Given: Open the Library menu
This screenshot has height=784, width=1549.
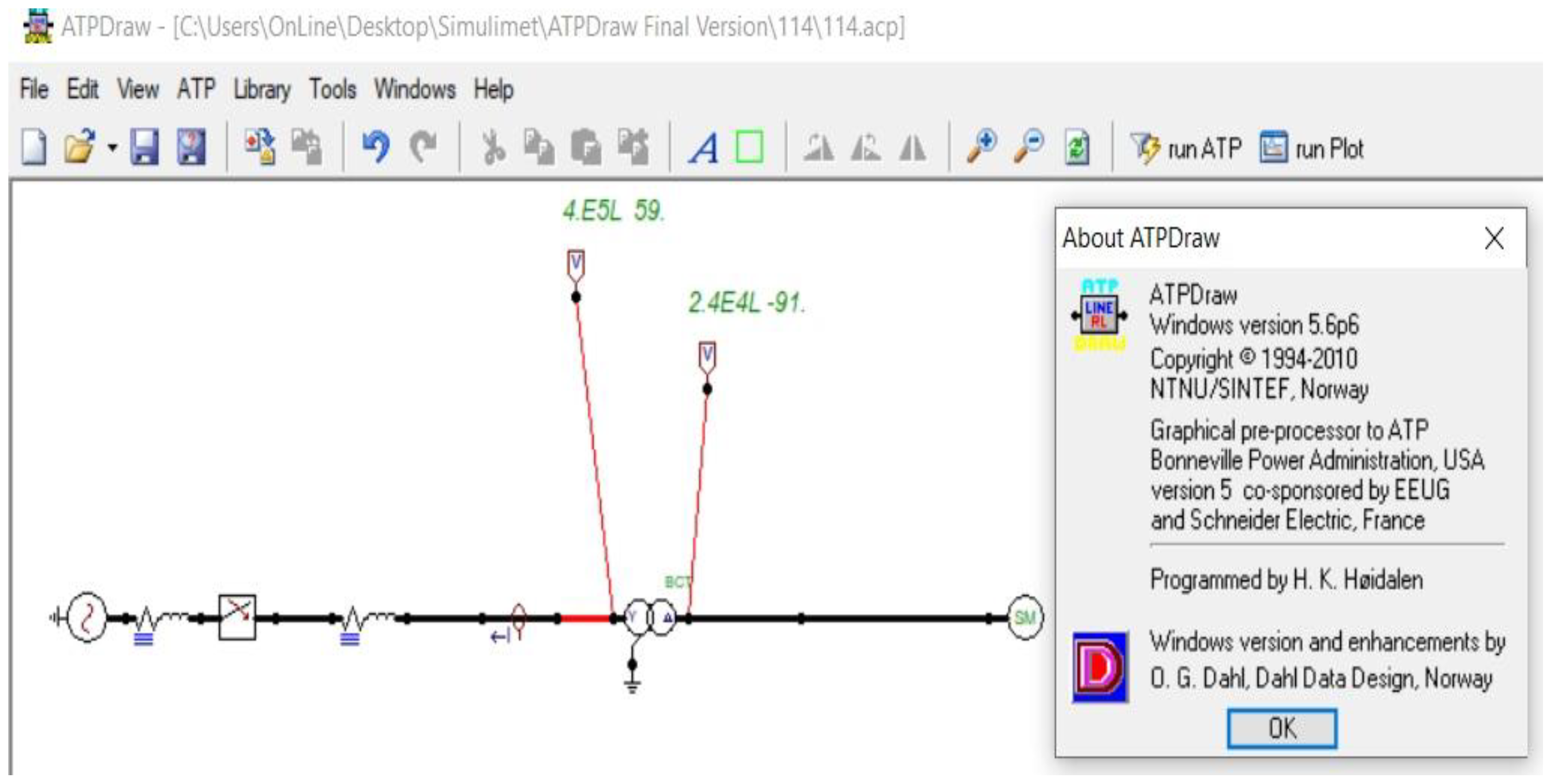Looking at the screenshot, I should (262, 89).
